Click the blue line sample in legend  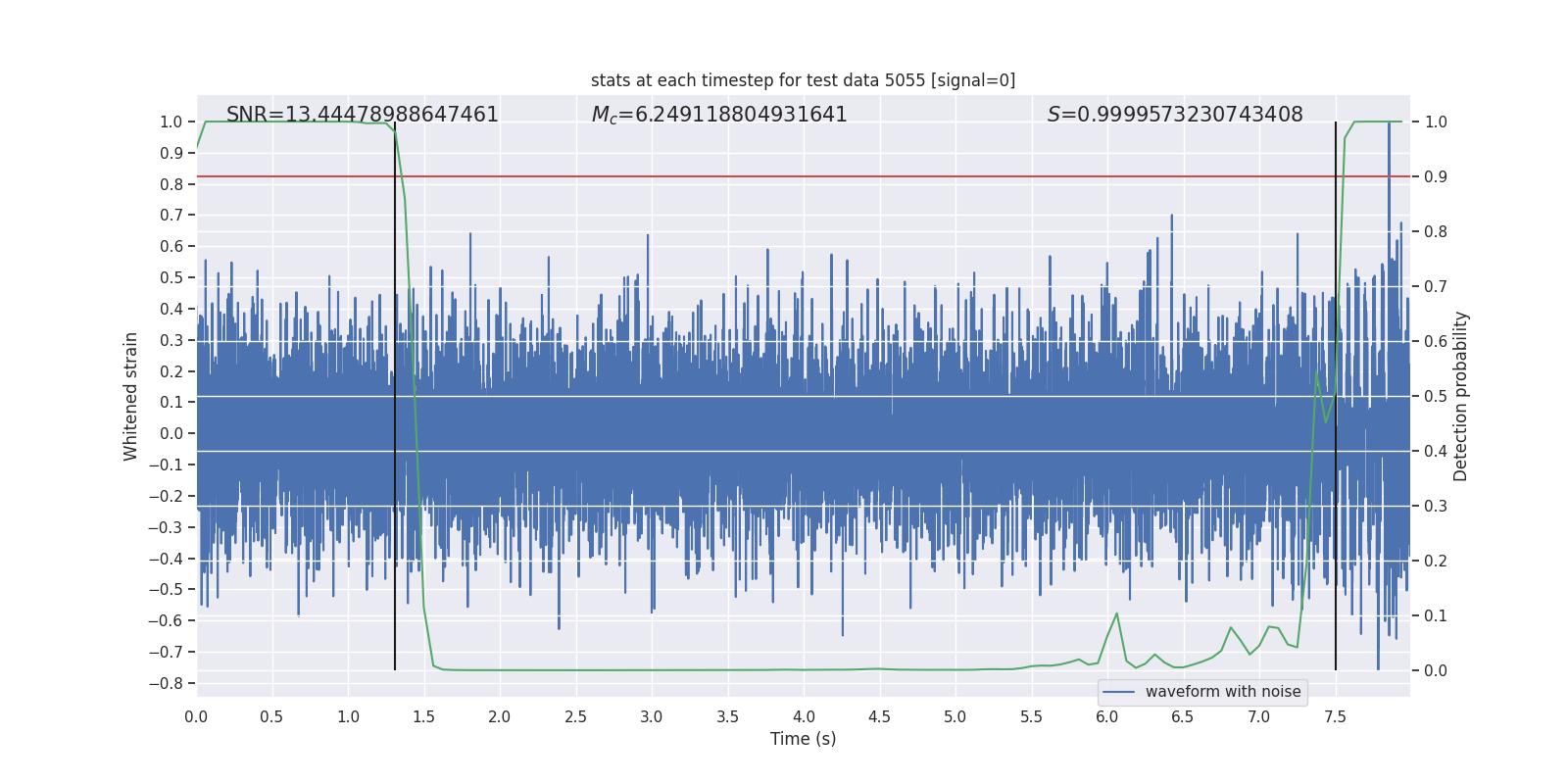[1118, 692]
